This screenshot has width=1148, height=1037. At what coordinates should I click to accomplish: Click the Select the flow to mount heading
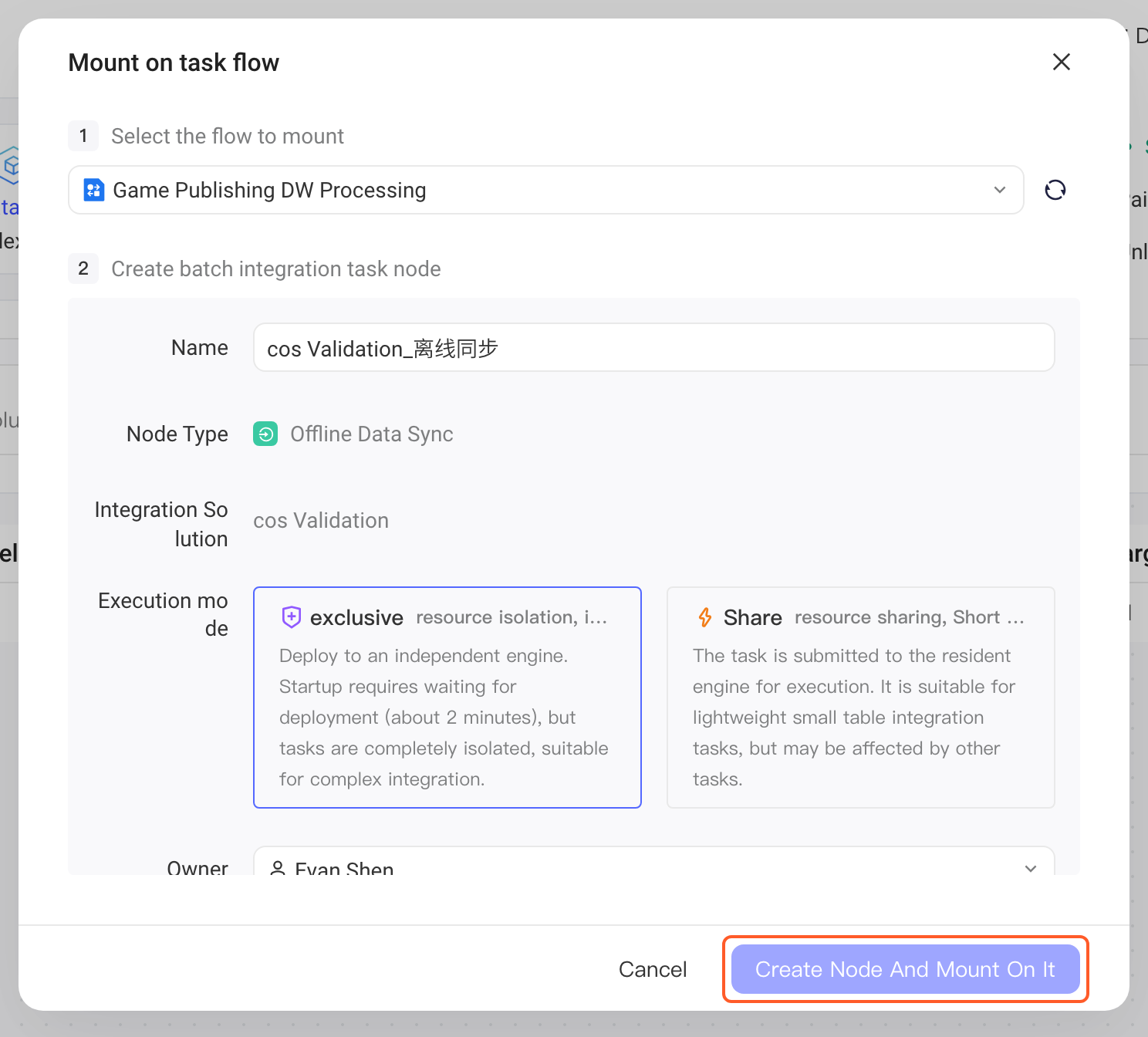228,136
